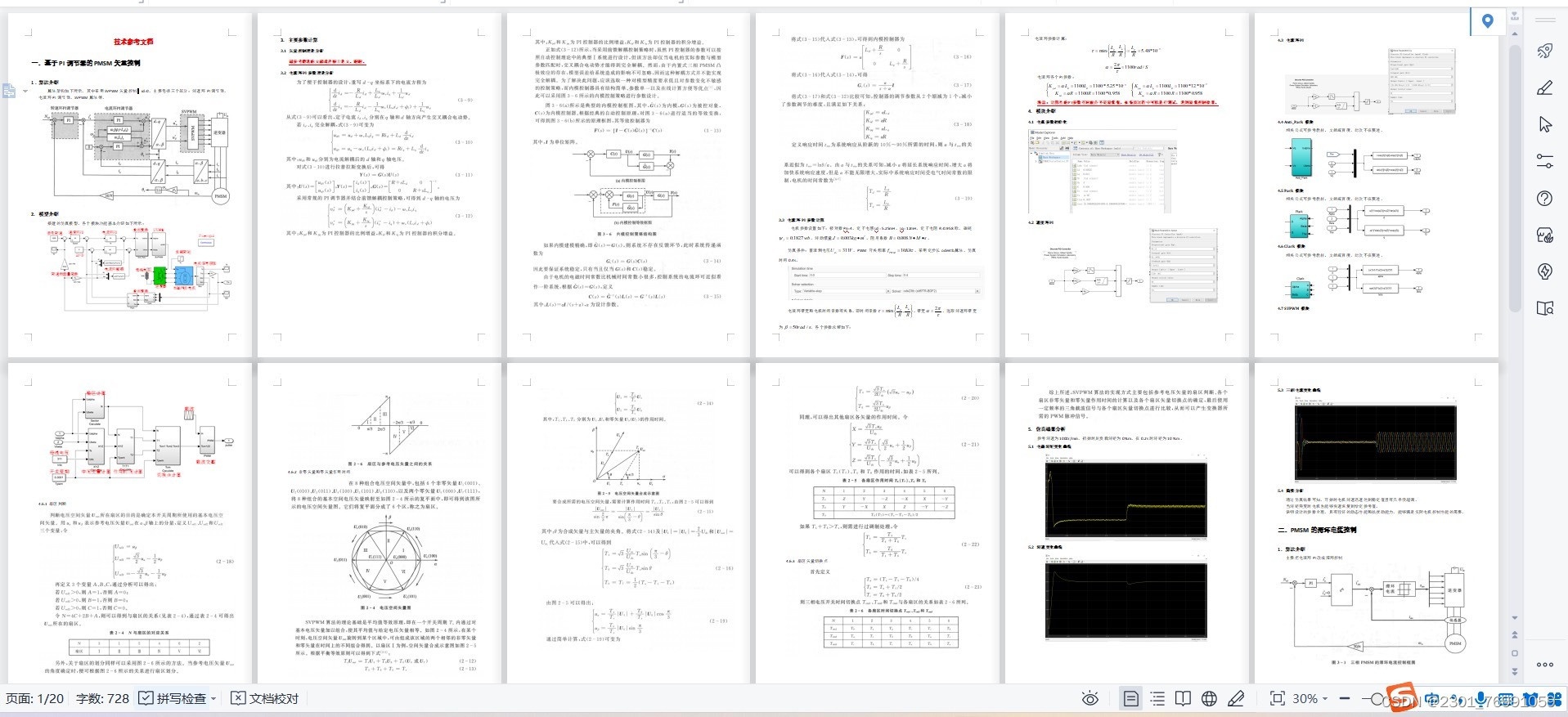The height and width of the screenshot is (717, 1568).
Task: Toggle eye protection mode in status bar
Action: coord(1090,698)
